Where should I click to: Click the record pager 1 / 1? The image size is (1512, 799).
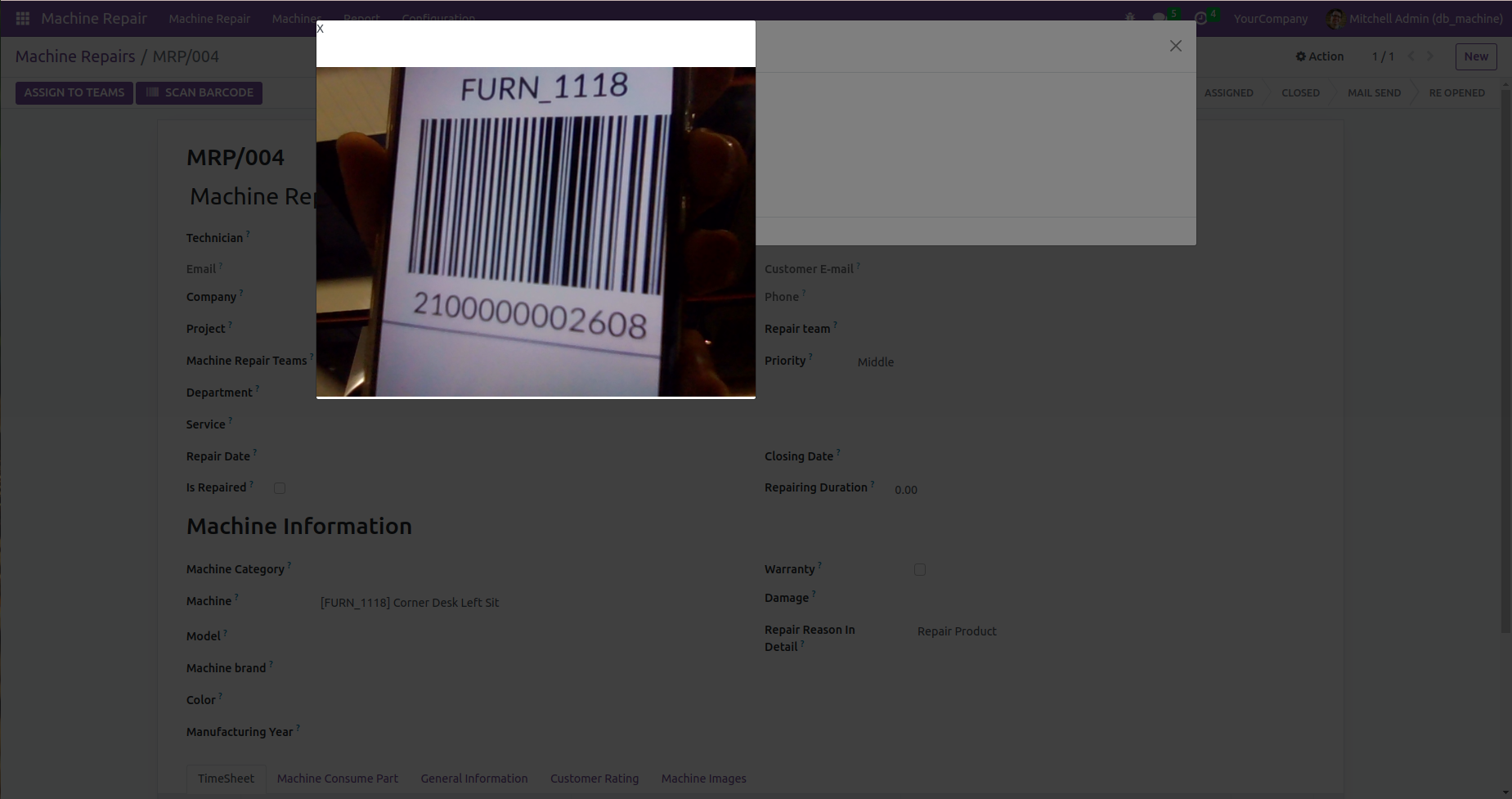1383,56
